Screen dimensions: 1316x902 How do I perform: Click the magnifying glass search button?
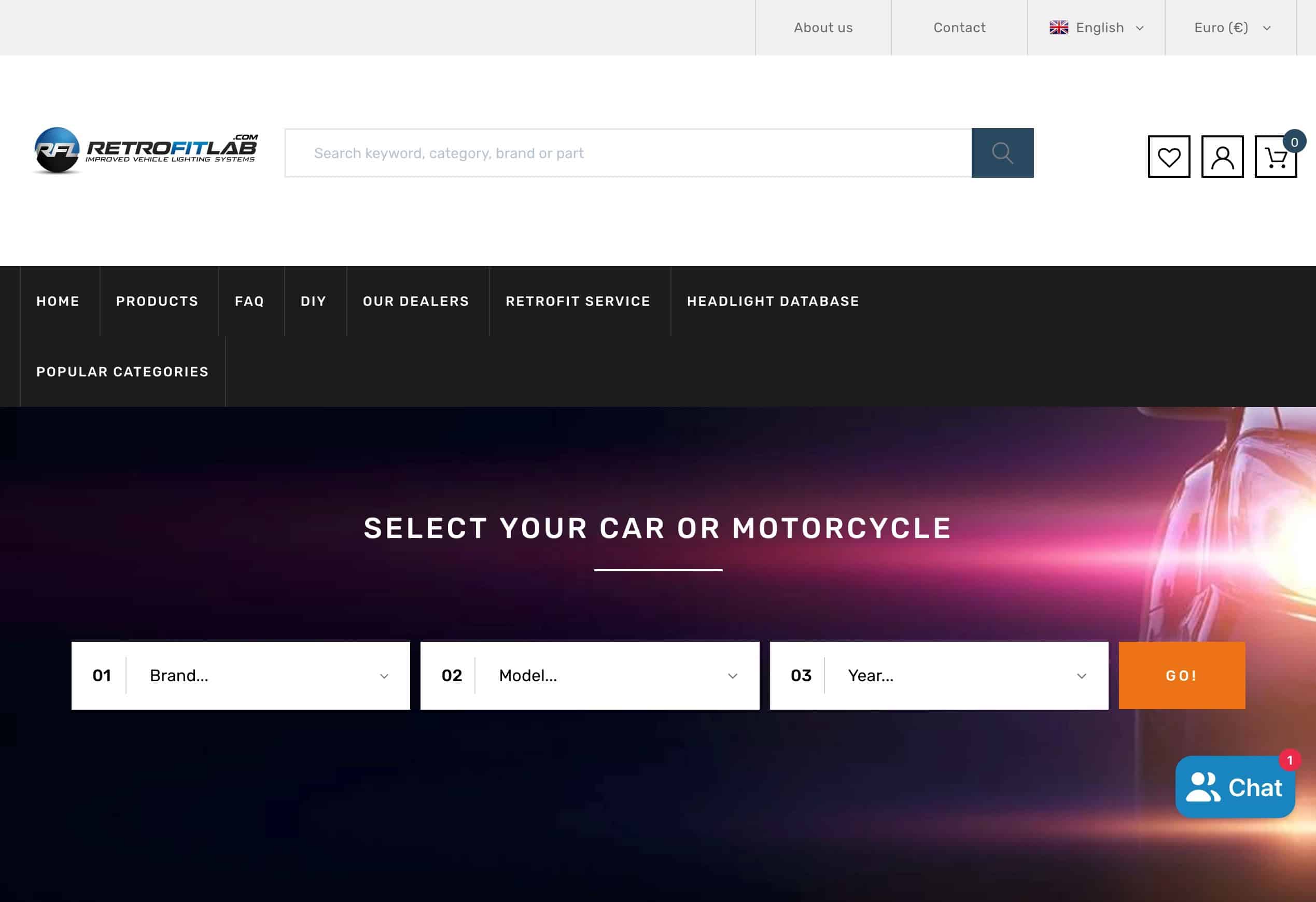pos(1002,153)
